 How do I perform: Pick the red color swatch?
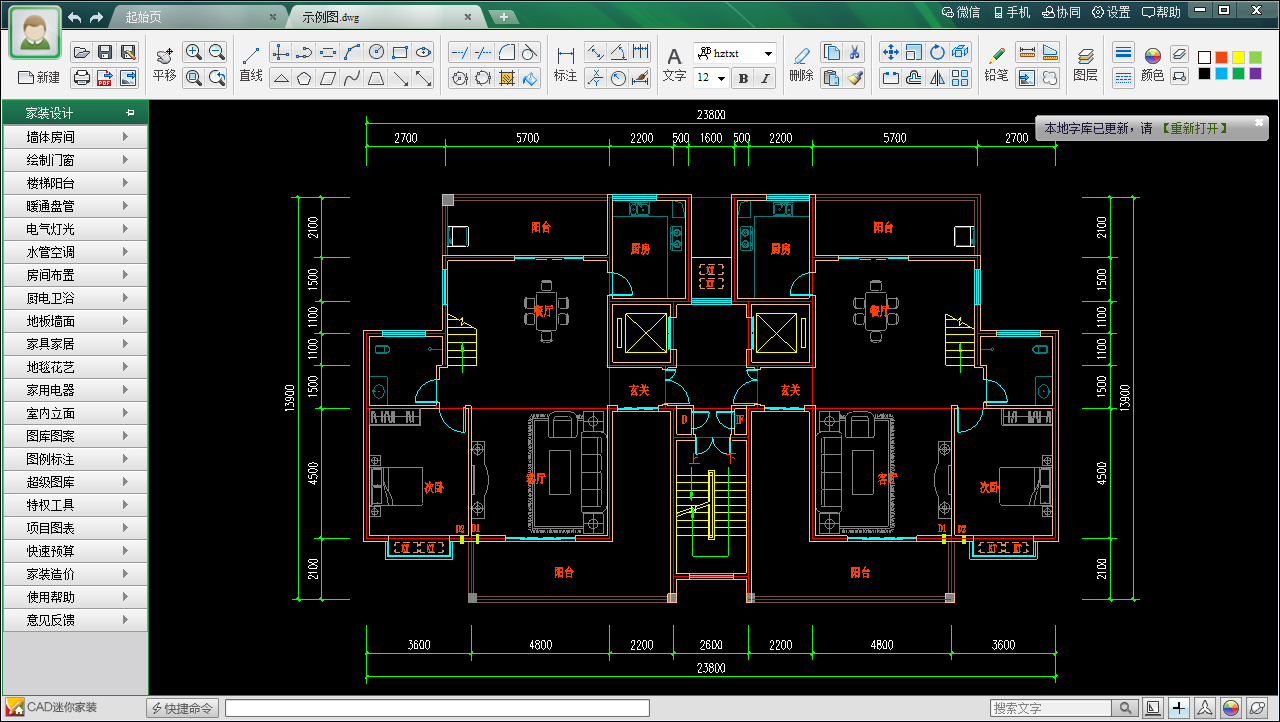pyautogui.click(x=1221, y=57)
